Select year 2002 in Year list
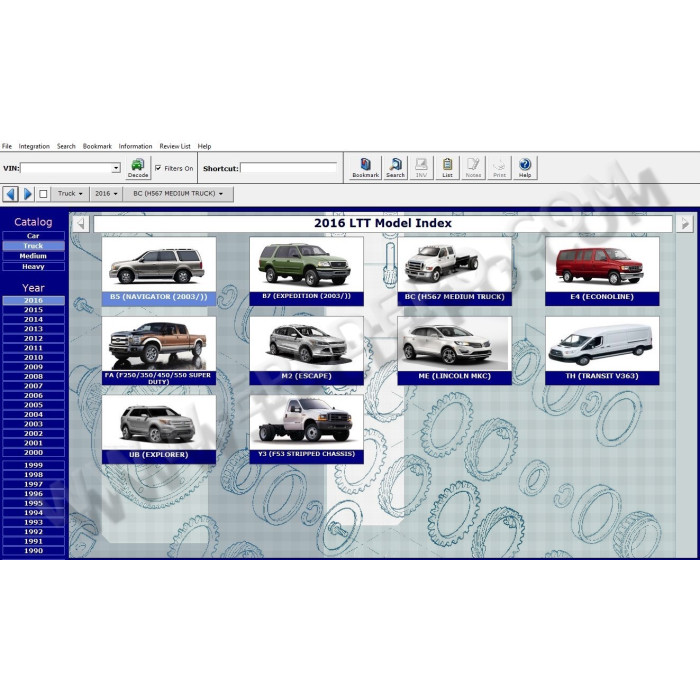Image resolution: width=700 pixels, height=700 pixels. point(33,433)
